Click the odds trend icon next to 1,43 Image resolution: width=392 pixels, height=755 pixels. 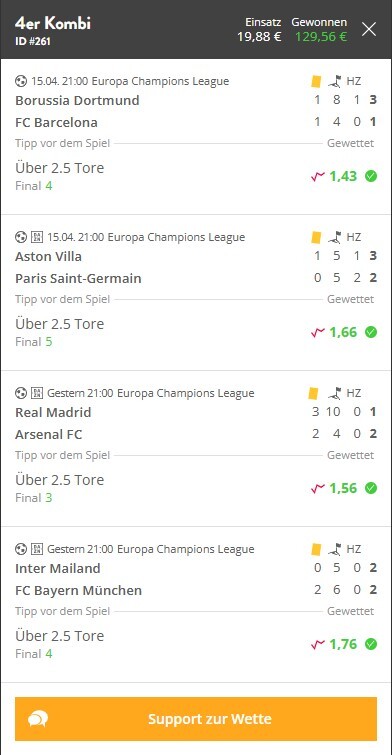318,176
